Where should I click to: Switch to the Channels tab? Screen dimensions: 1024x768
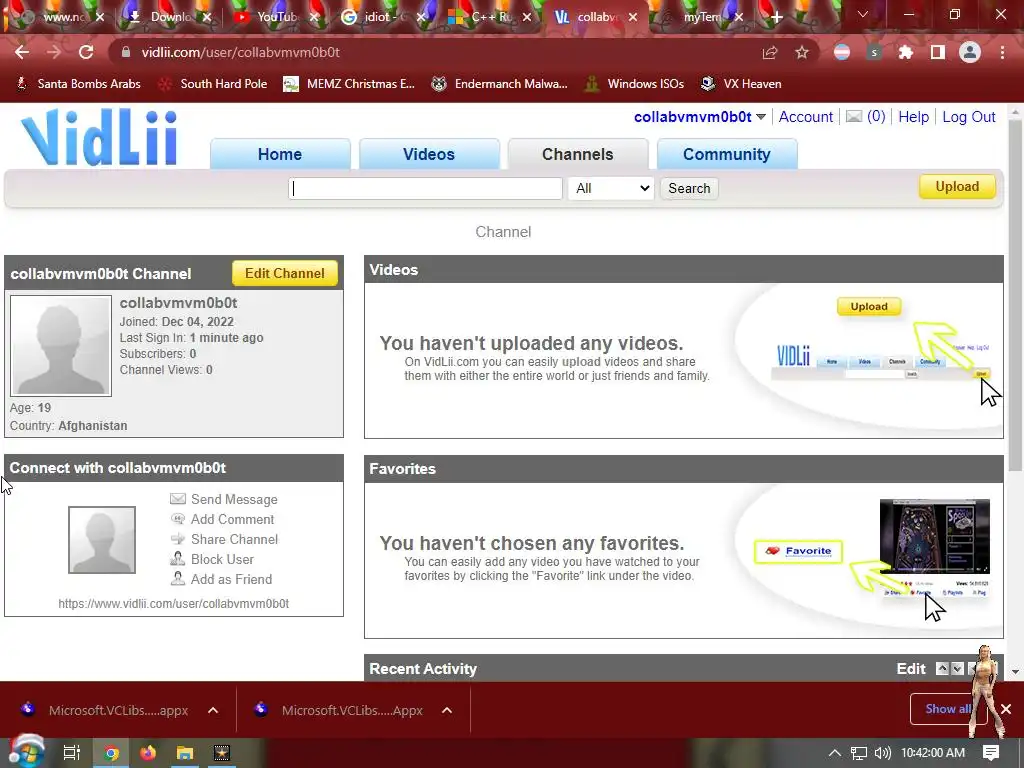click(577, 154)
